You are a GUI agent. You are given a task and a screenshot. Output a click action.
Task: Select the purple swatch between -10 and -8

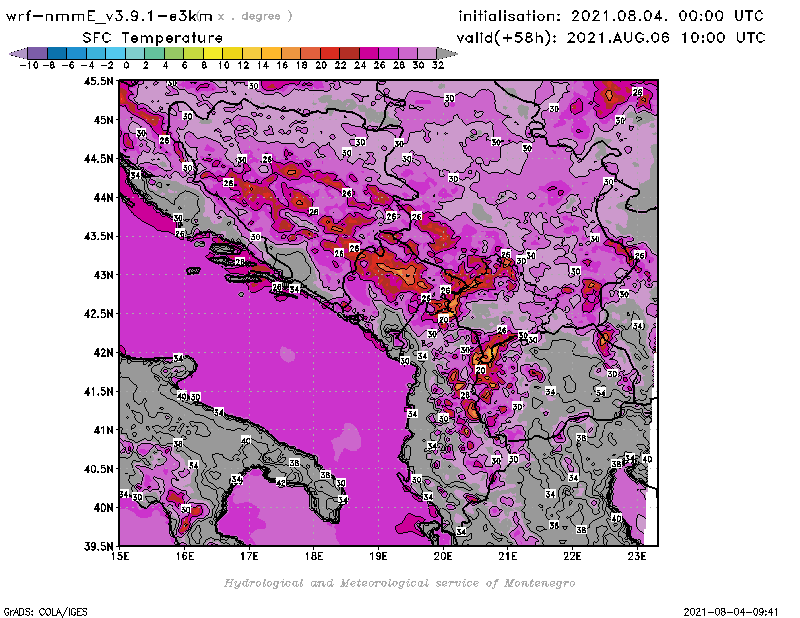(38, 53)
